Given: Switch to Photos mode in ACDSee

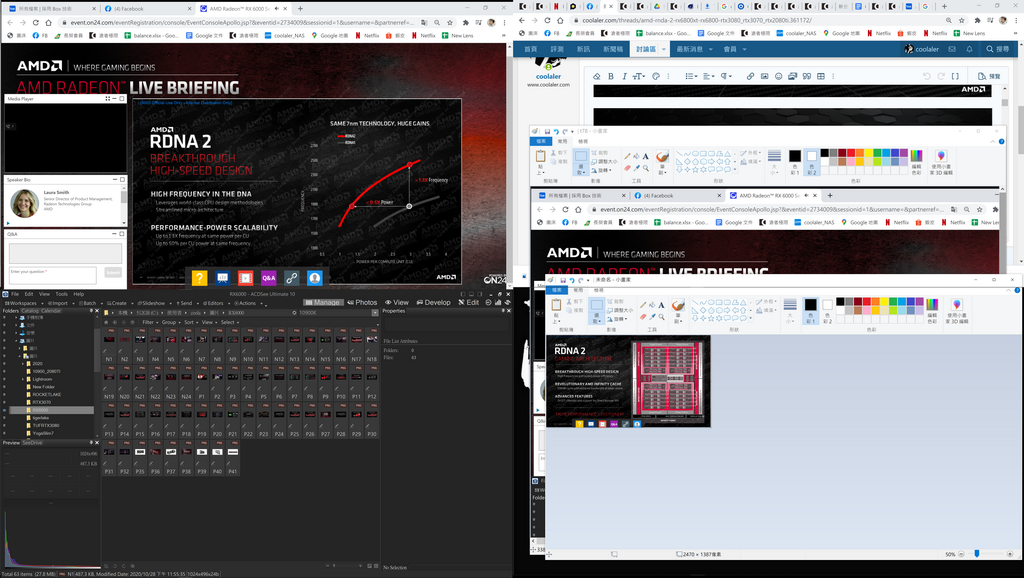Looking at the screenshot, I should tap(362, 302).
